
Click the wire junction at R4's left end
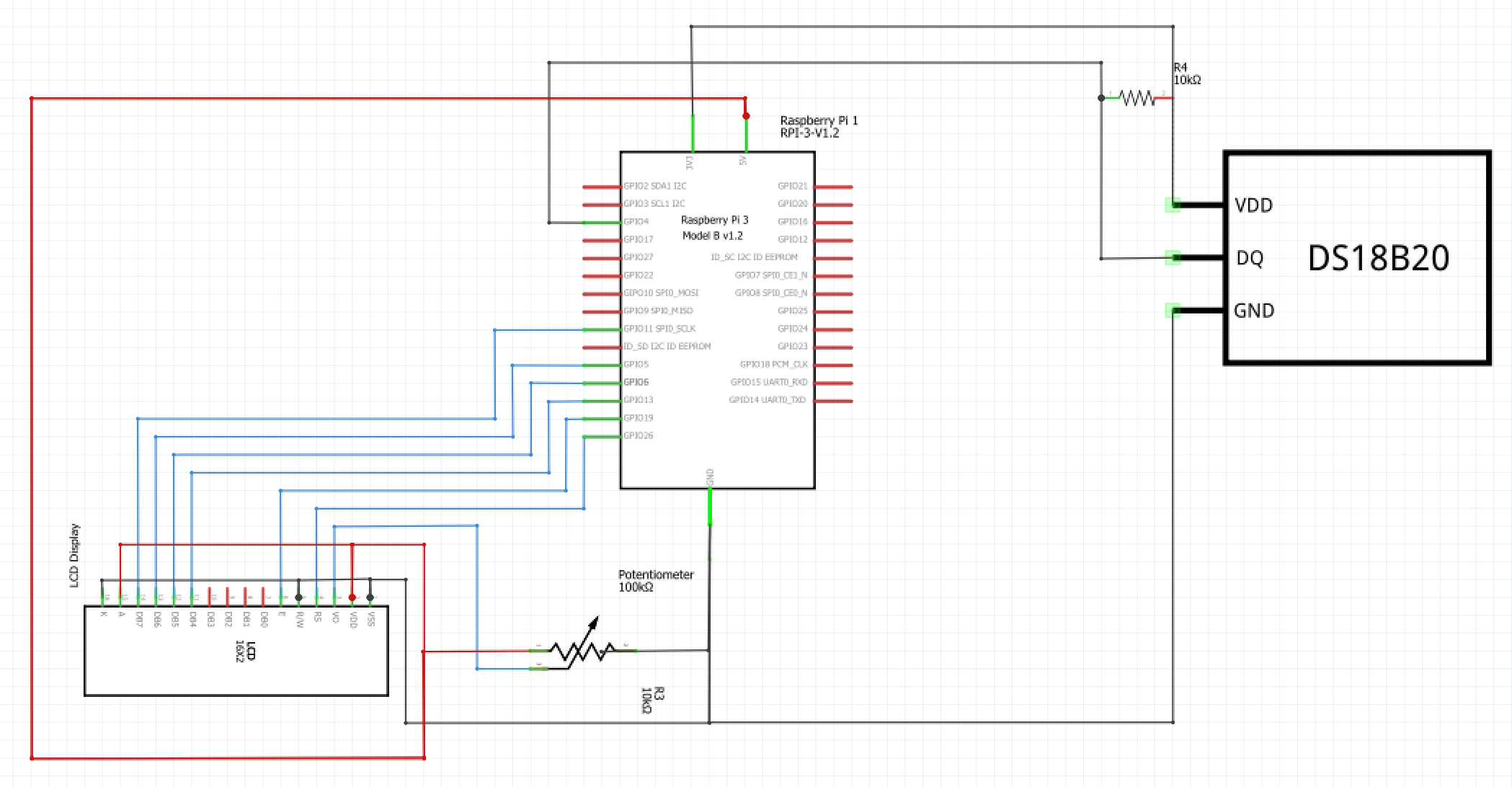click(x=1101, y=98)
